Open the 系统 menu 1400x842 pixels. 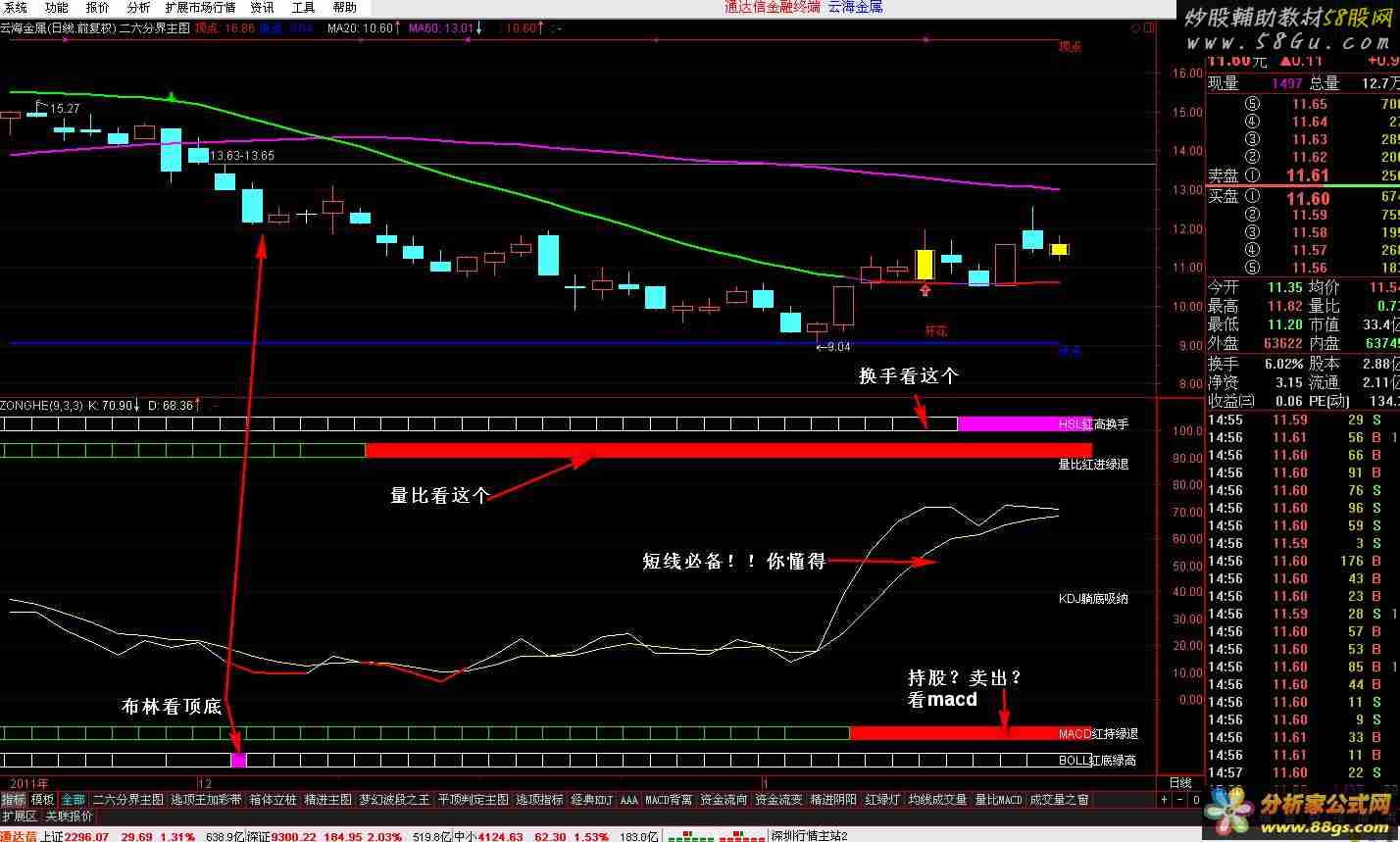tap(16, 7)
